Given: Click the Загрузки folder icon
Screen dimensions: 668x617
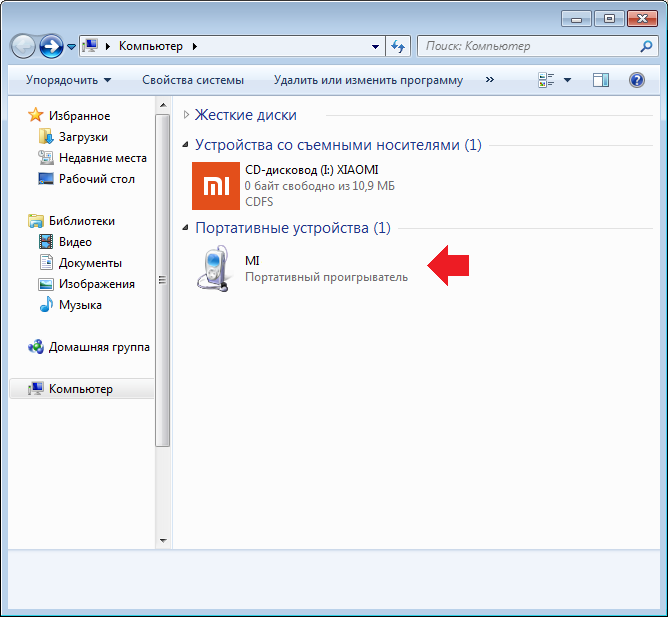Looking at the screenshot, I should (46, 136).
